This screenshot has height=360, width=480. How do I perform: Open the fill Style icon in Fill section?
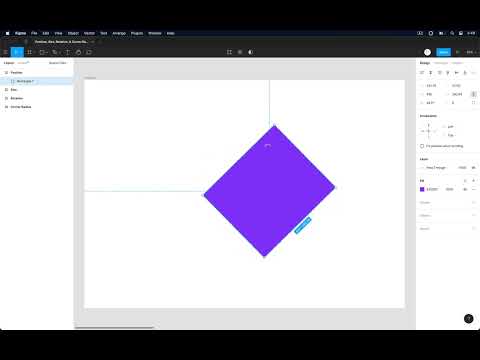tap(465, 181)
